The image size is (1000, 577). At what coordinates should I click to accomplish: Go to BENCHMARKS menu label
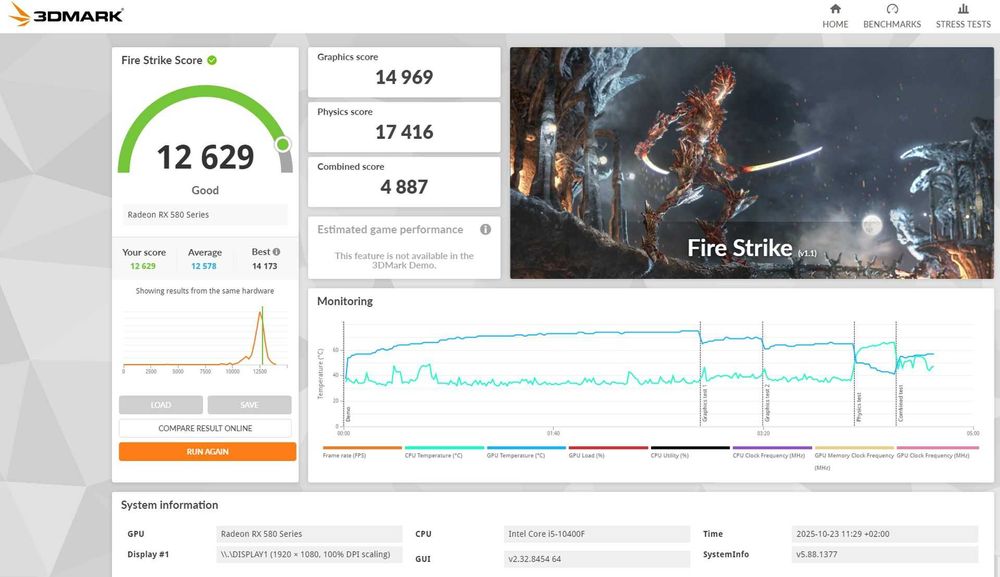(x=892, y=24)
